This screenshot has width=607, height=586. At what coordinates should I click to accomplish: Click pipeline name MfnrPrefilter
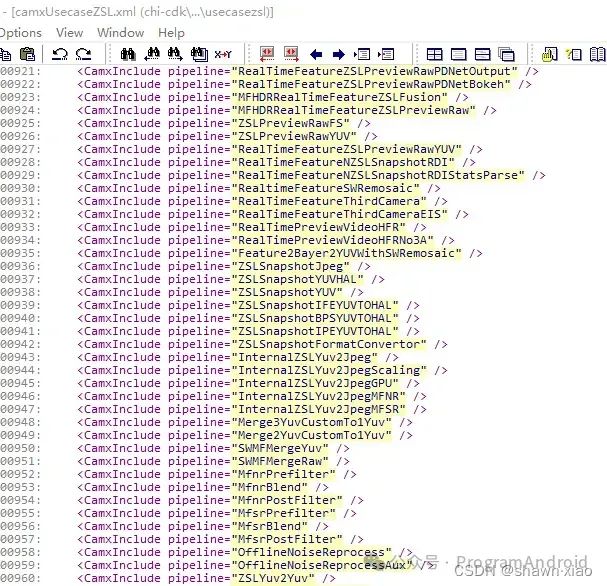pyautogui.click(x=283, y=475)
